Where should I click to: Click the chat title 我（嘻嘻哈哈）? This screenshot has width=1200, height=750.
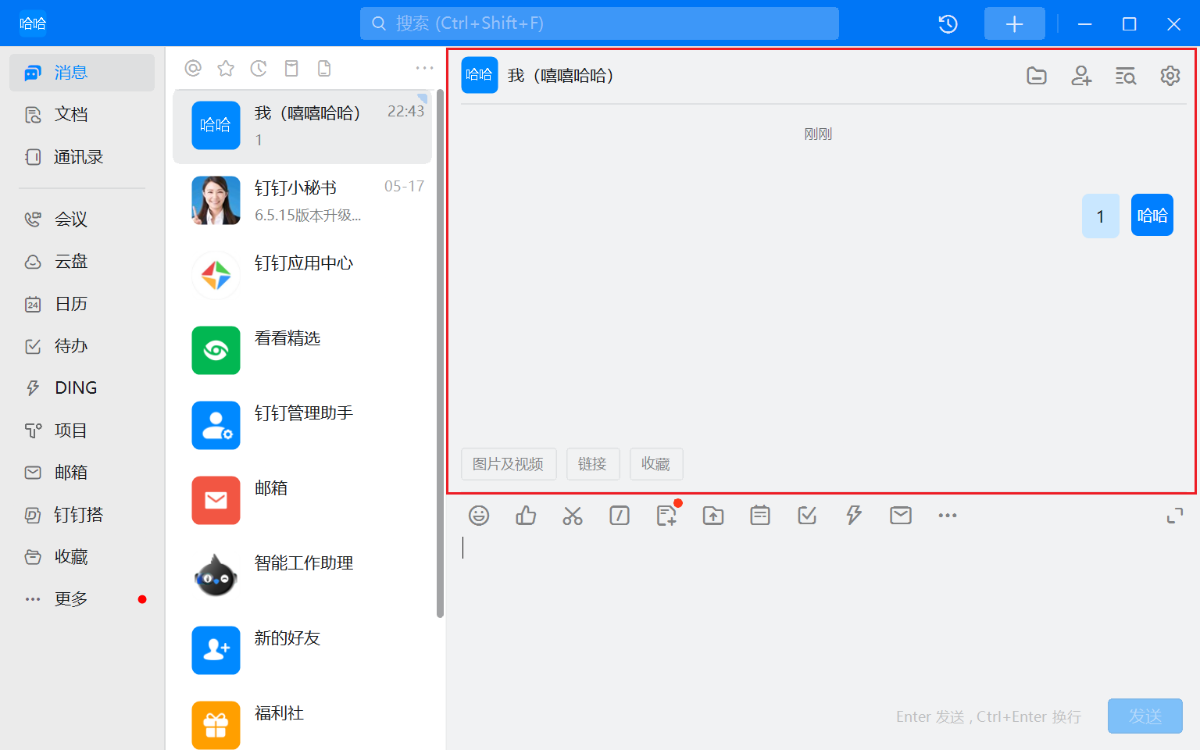coord(561,75)
